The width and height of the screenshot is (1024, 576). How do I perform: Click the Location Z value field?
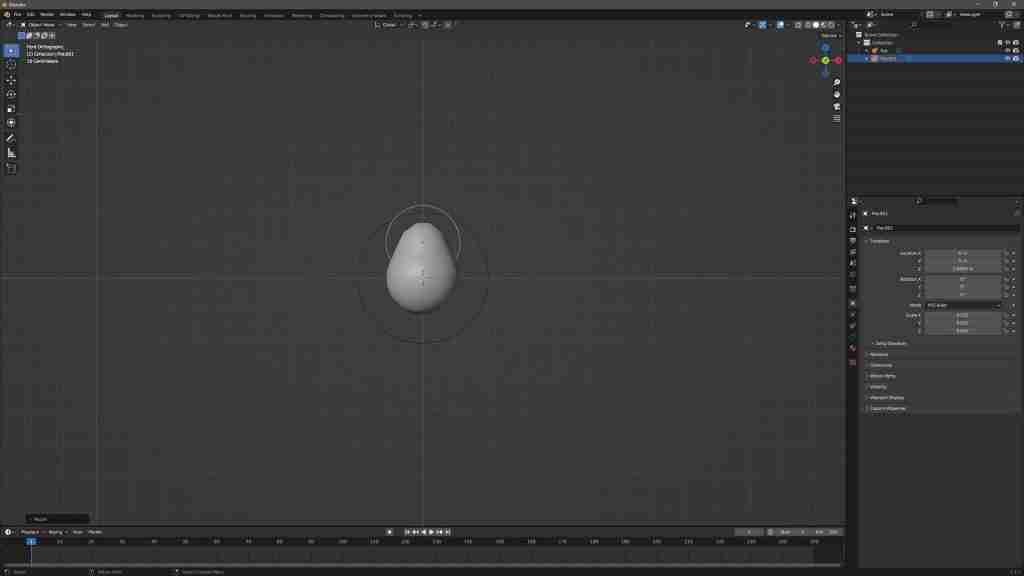click(963, 268)
